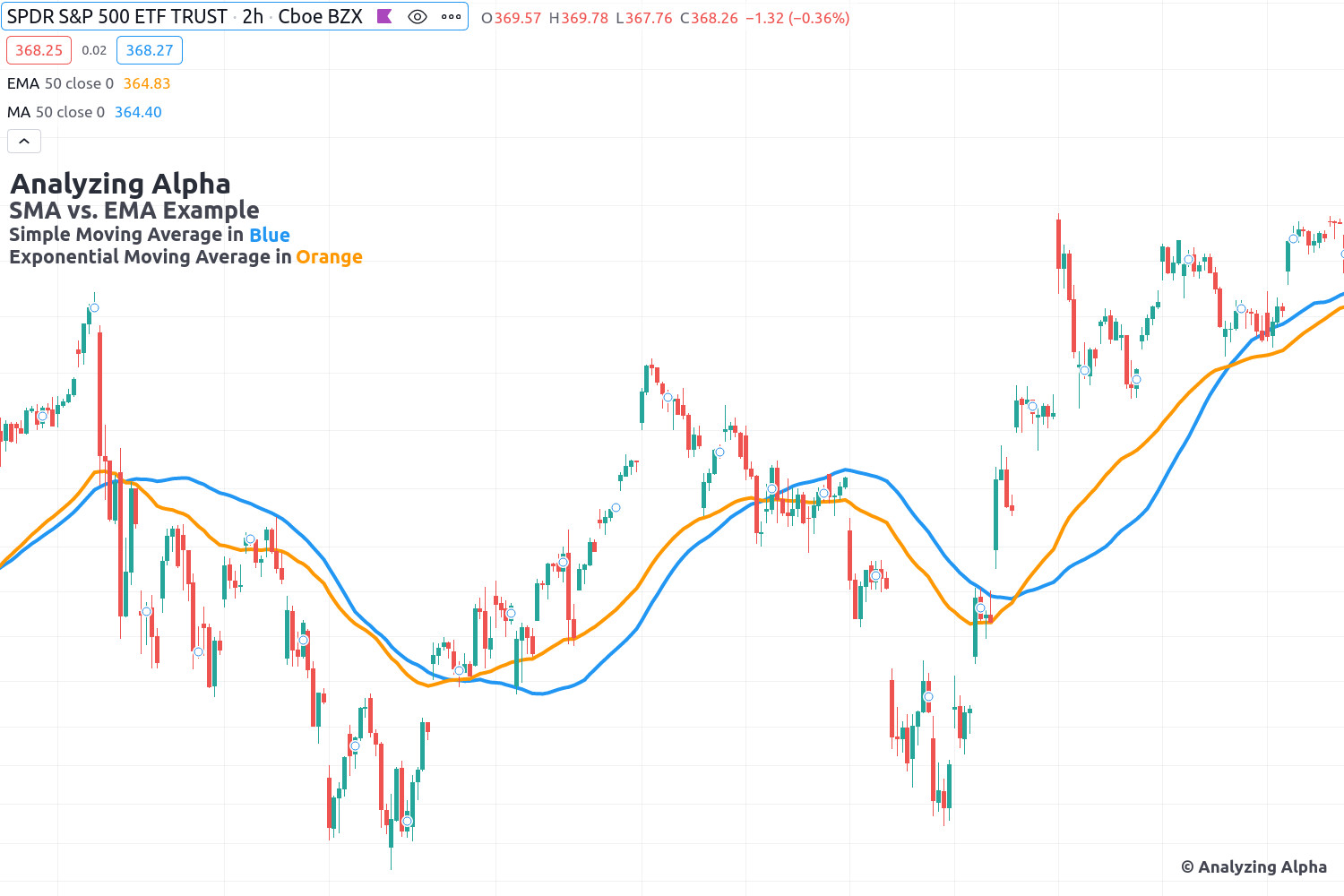Click the red sell price button 368.25
Viewport: 1344px width, 896px height.
(x=39, y=50)
